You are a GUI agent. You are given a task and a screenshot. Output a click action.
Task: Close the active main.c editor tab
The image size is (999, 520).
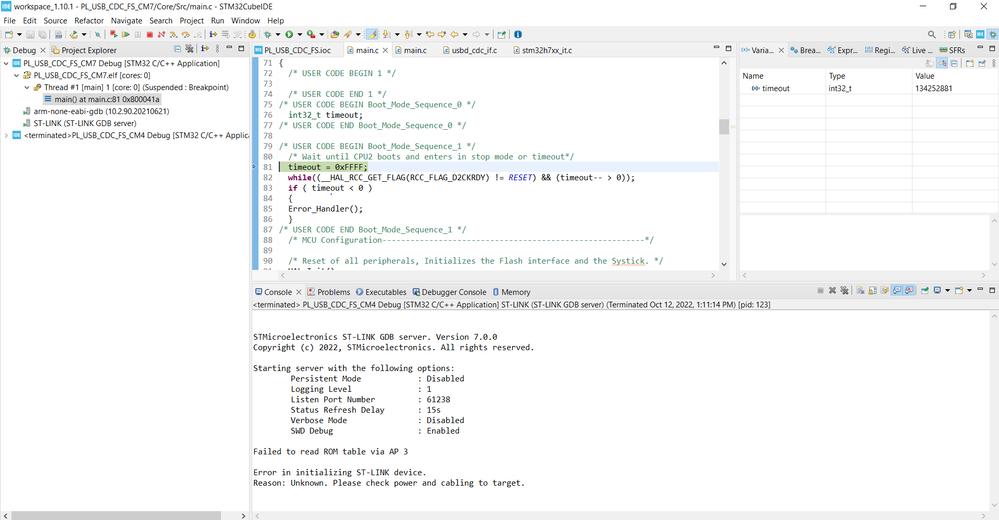385,50
